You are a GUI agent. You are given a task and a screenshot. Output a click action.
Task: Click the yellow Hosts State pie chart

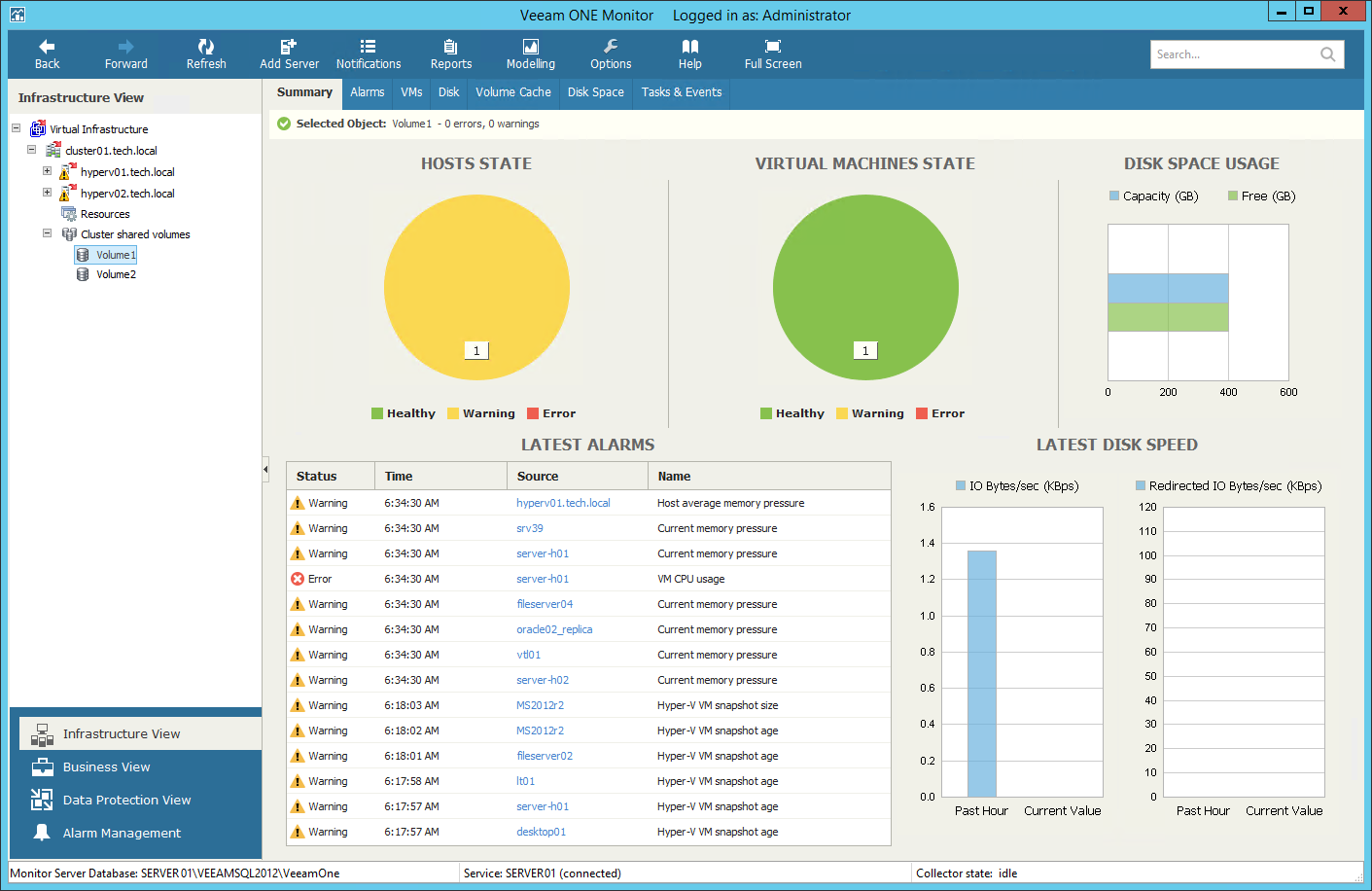point(476,287)
